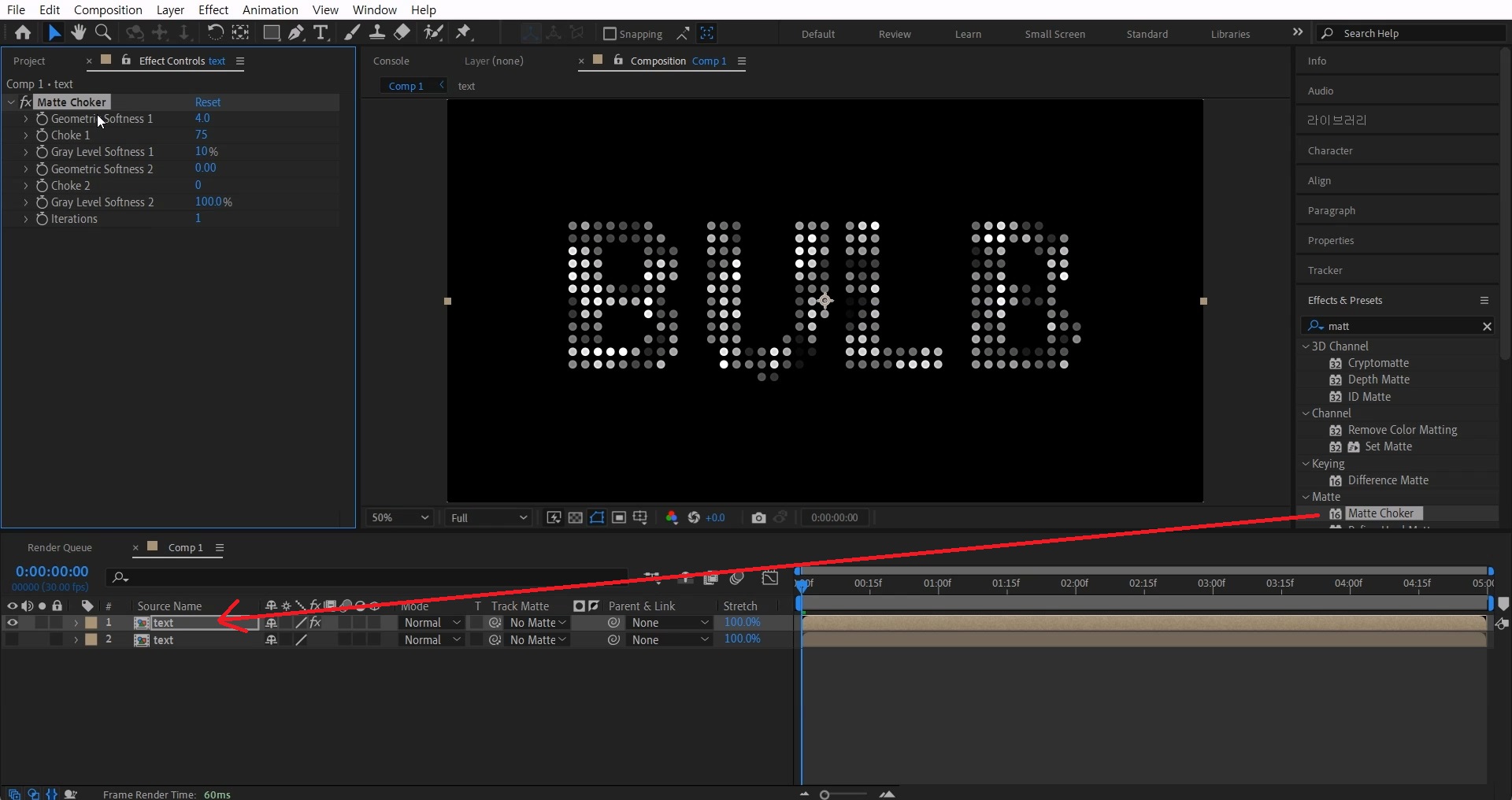Select the Rectangle shape tool
The height and width of the screenshot is (800, 1512).
271,32
